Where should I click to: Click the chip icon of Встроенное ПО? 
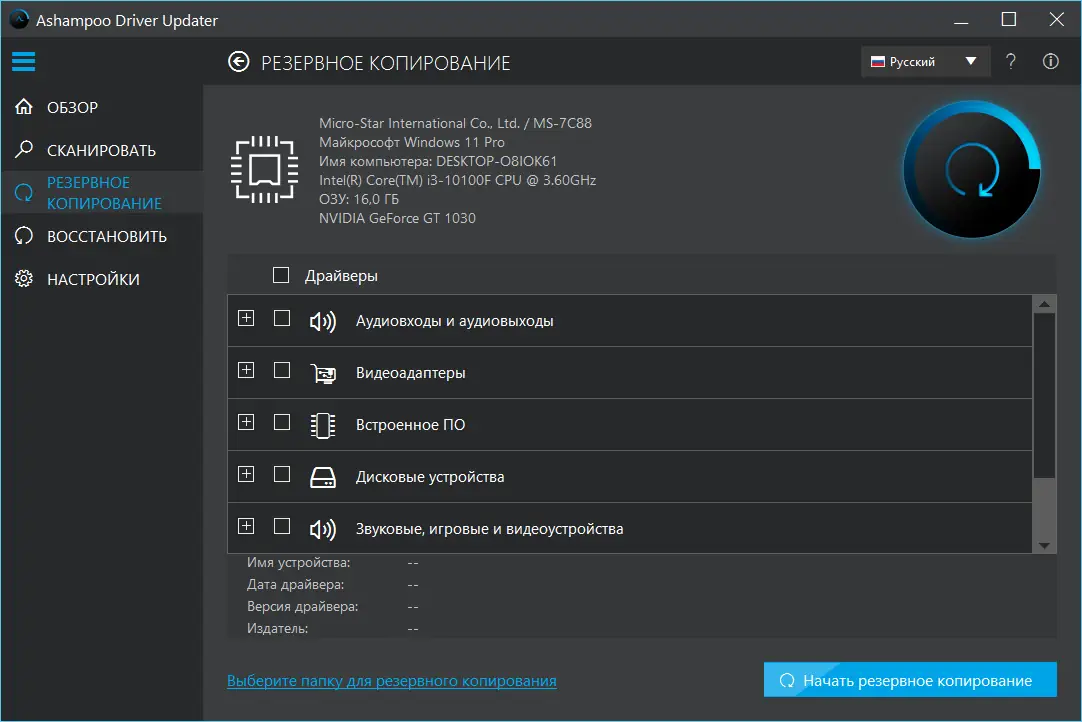click(x=322, y=425)
